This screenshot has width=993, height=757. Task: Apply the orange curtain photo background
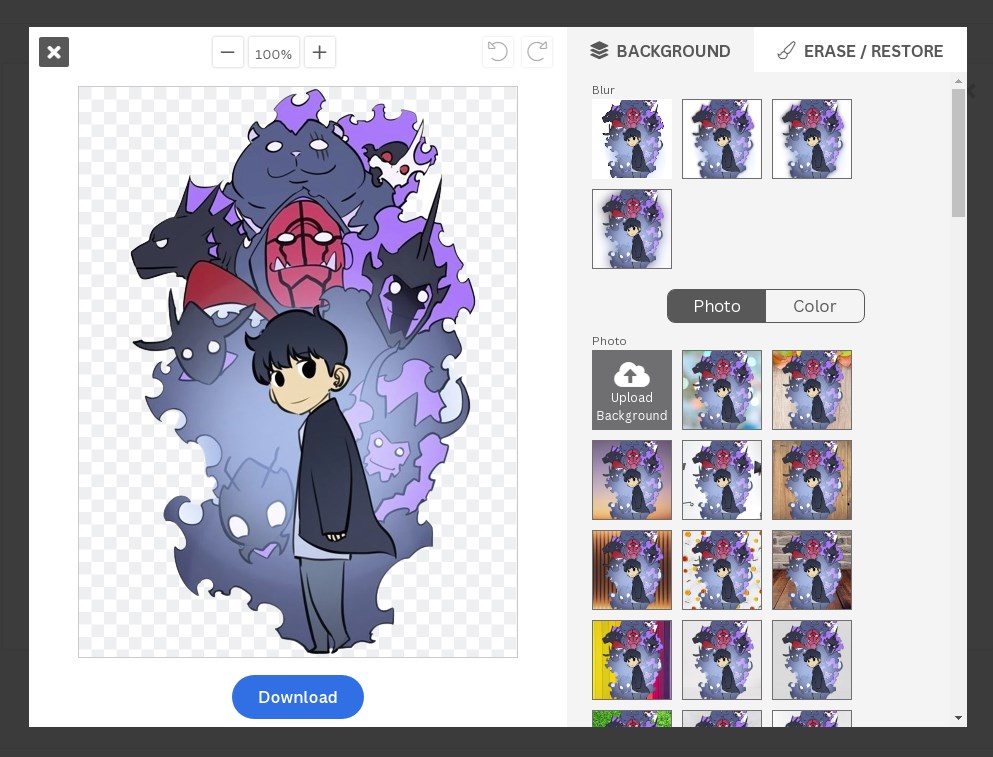[x=631, y=570]
